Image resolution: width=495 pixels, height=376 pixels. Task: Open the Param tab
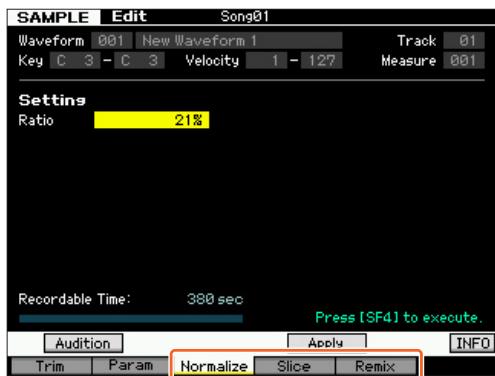[131, 366]
